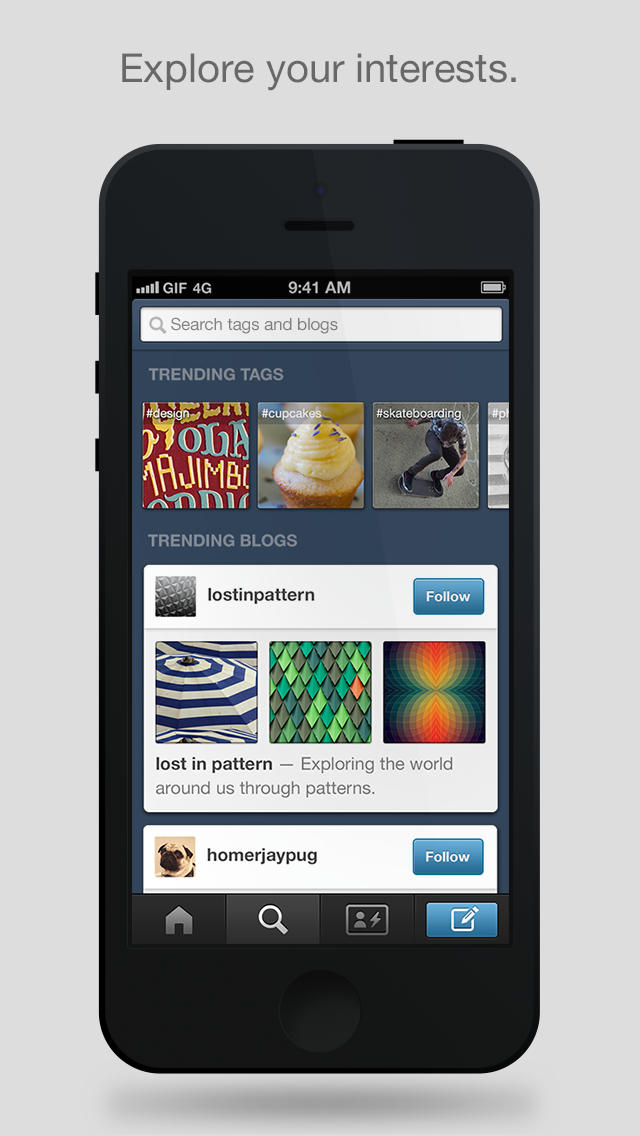Open the lostinpattern blog avatar
Viewport: 640px width, 1136px height.
pos(175,596)
